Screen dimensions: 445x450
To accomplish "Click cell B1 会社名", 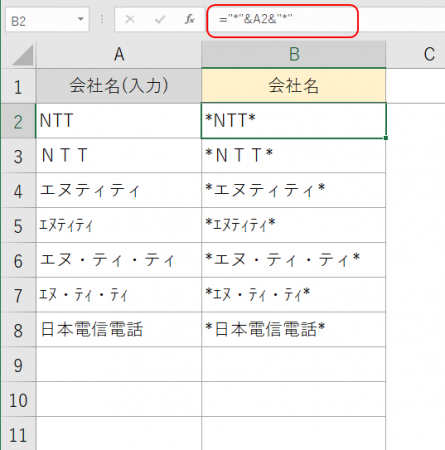I will (x=293, y=86).
